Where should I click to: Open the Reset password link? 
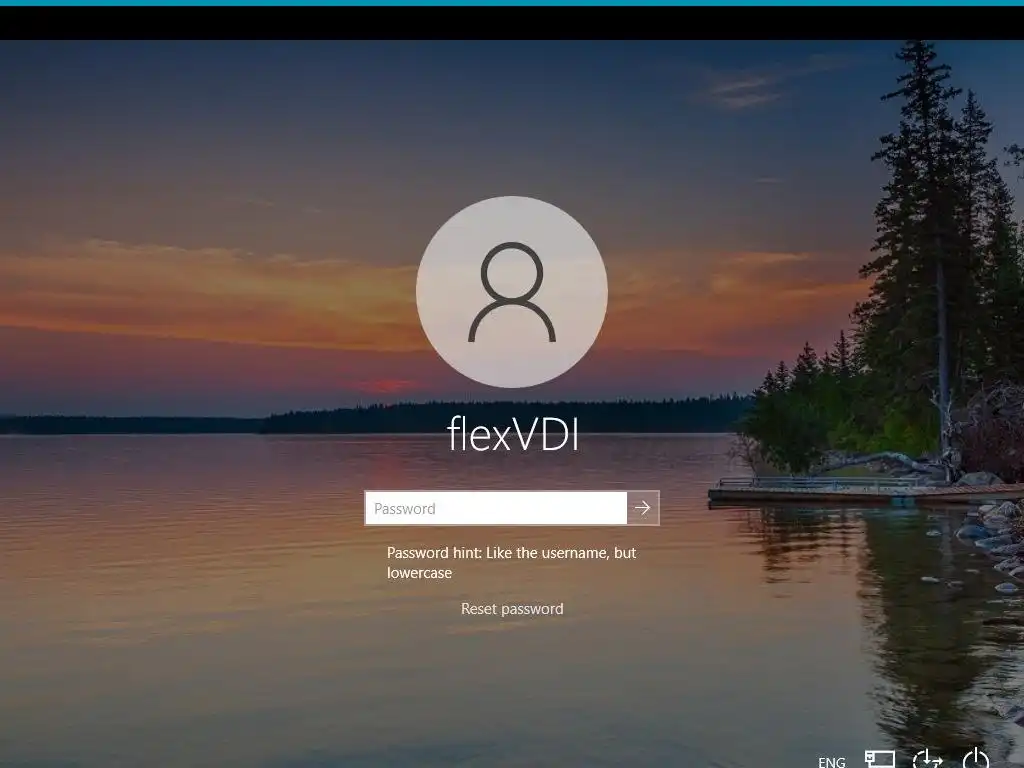pos(512,609)
